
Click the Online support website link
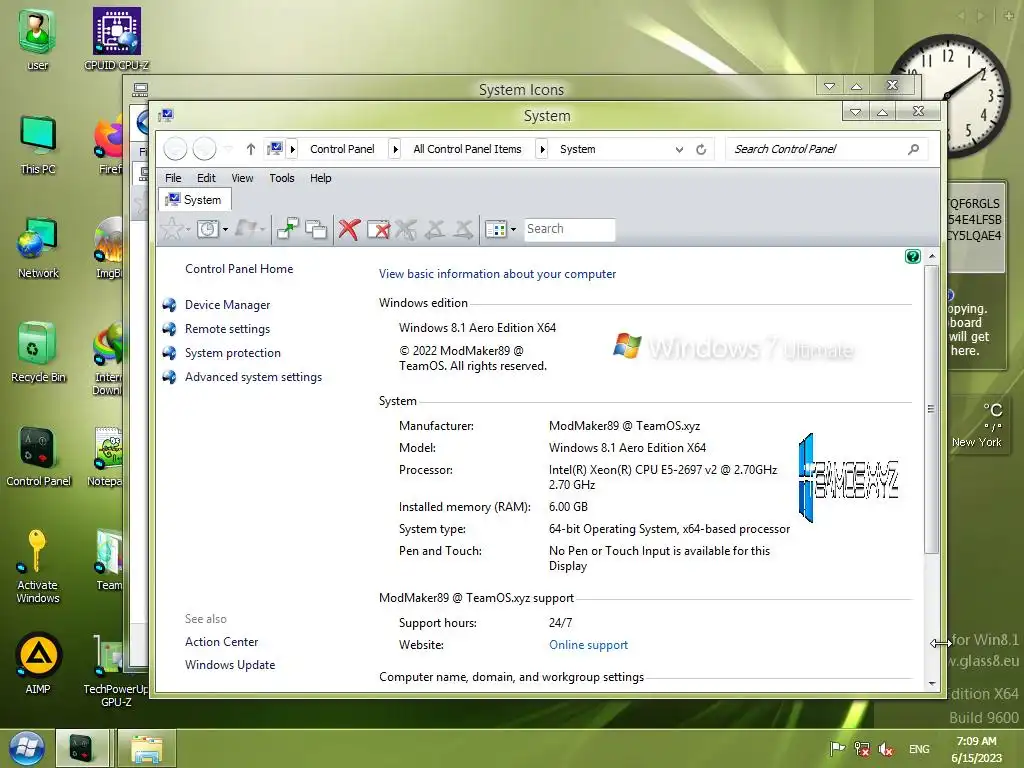coord(588,645)
